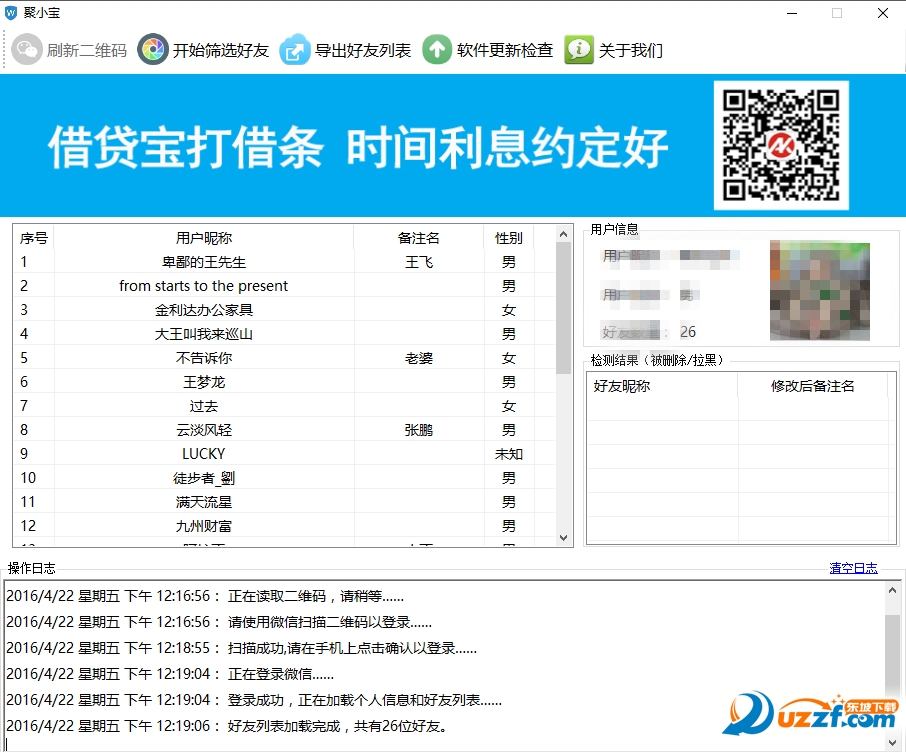
Task: Click log line 正在登录微信
Action: [x=170, y=674]
